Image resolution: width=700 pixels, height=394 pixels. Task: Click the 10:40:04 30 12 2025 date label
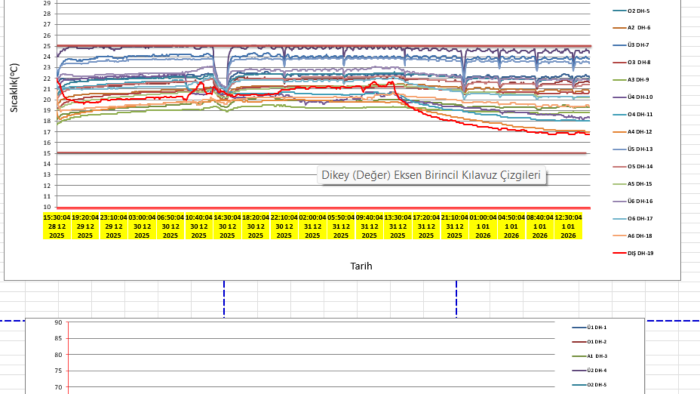tap(199, 226)
